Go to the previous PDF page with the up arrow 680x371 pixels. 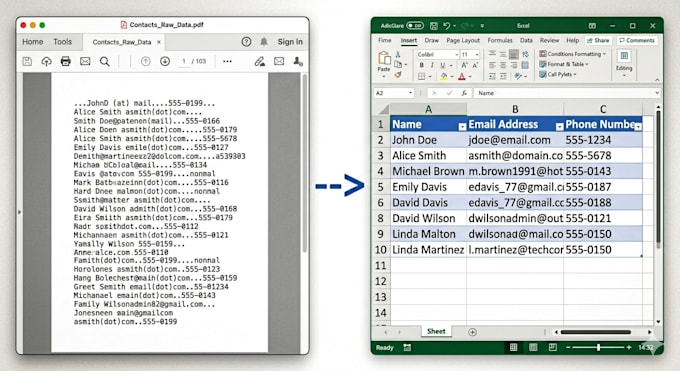click(146, 62)
